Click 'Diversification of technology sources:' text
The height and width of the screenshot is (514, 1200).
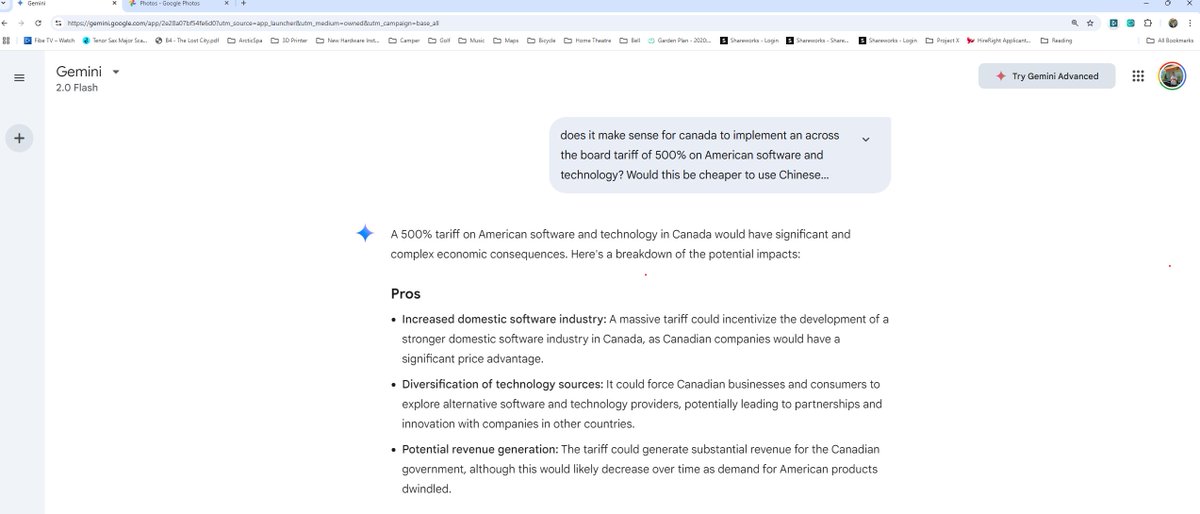pos(502,384)
